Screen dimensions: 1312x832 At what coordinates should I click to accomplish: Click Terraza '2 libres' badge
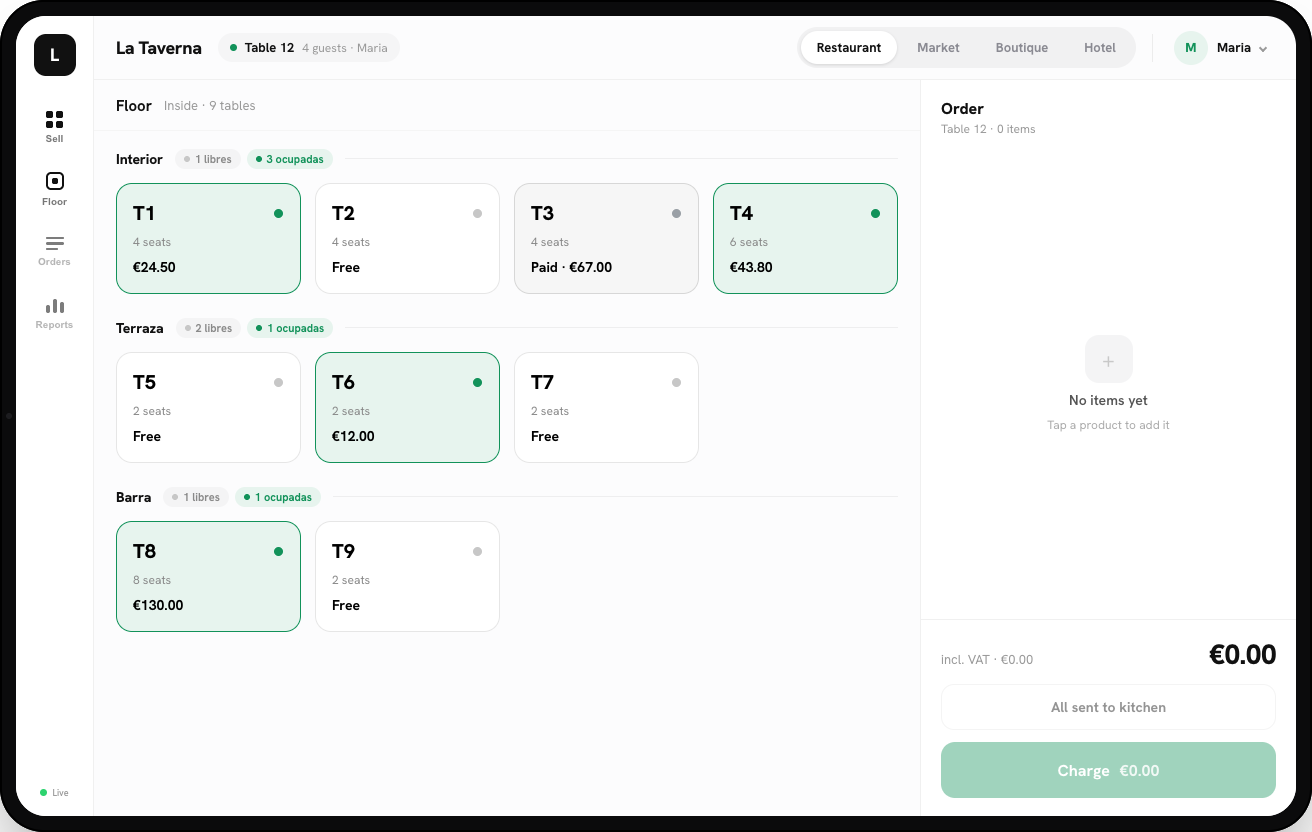[x=209, y=328]
